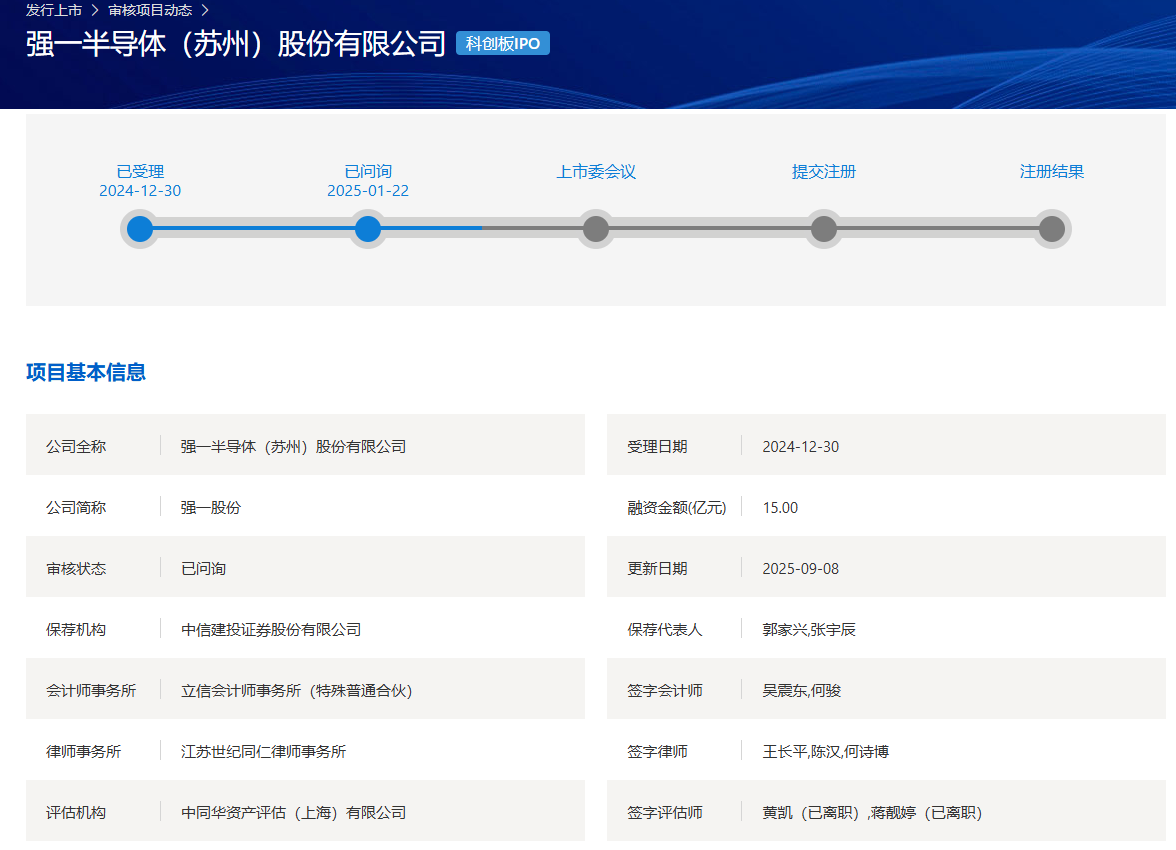
Task: Click the 更新日期 row label
Action: [x=657, y=569]
